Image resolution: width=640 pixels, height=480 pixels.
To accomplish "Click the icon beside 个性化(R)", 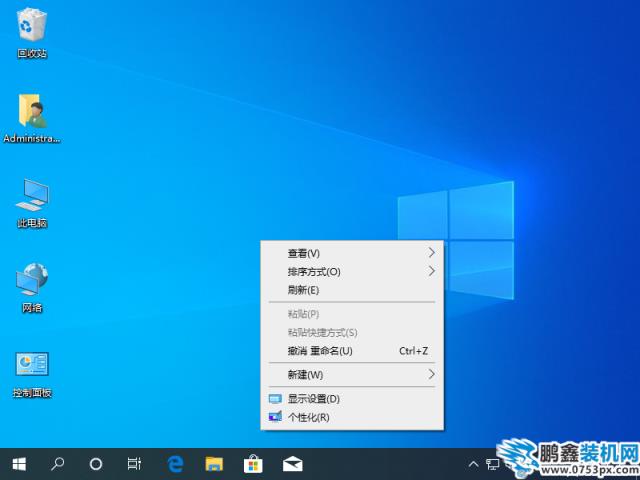I will [x=276, y=417].
